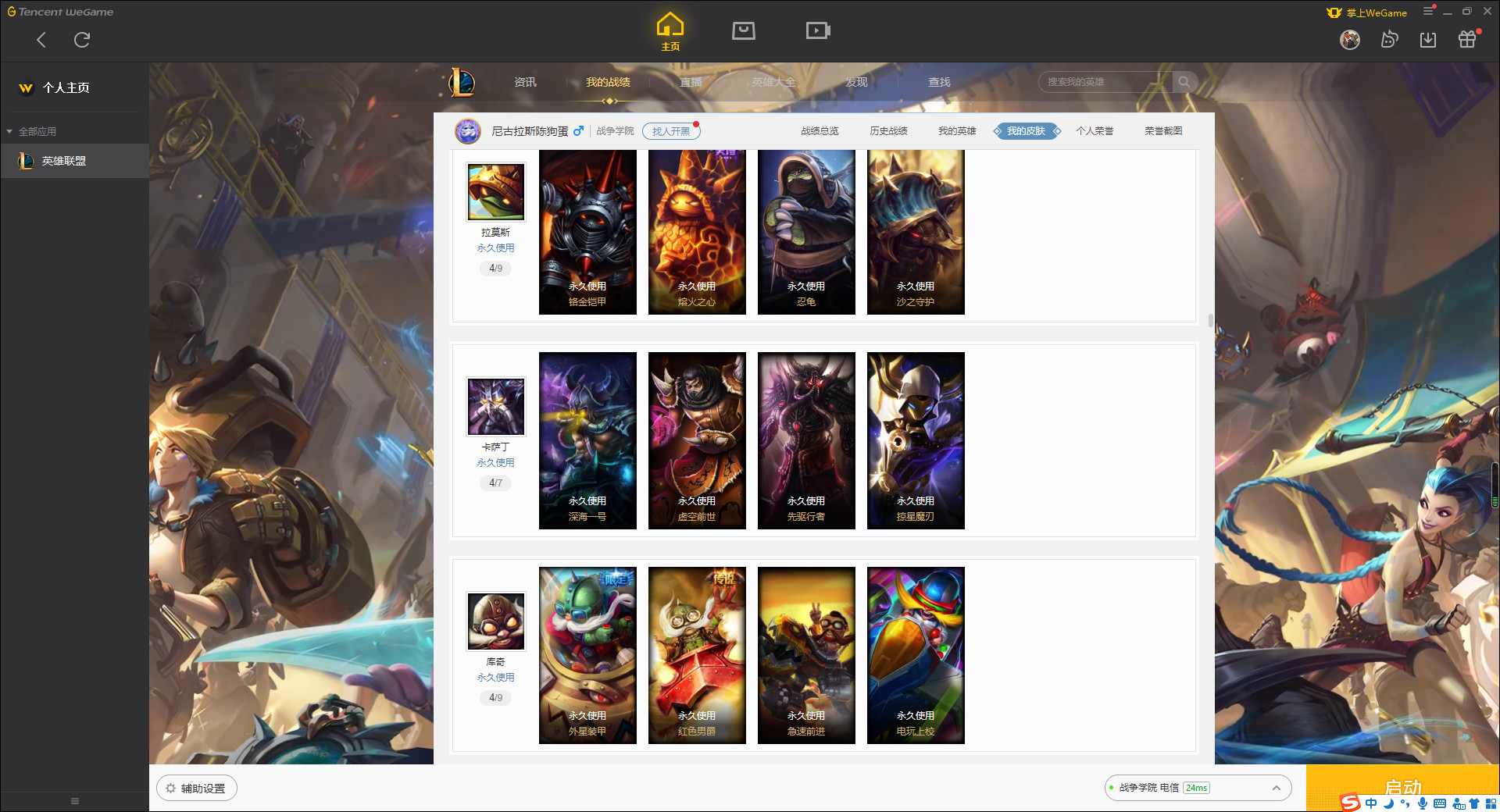Open the store bag icon in top bar

click(x=744, y=30)
